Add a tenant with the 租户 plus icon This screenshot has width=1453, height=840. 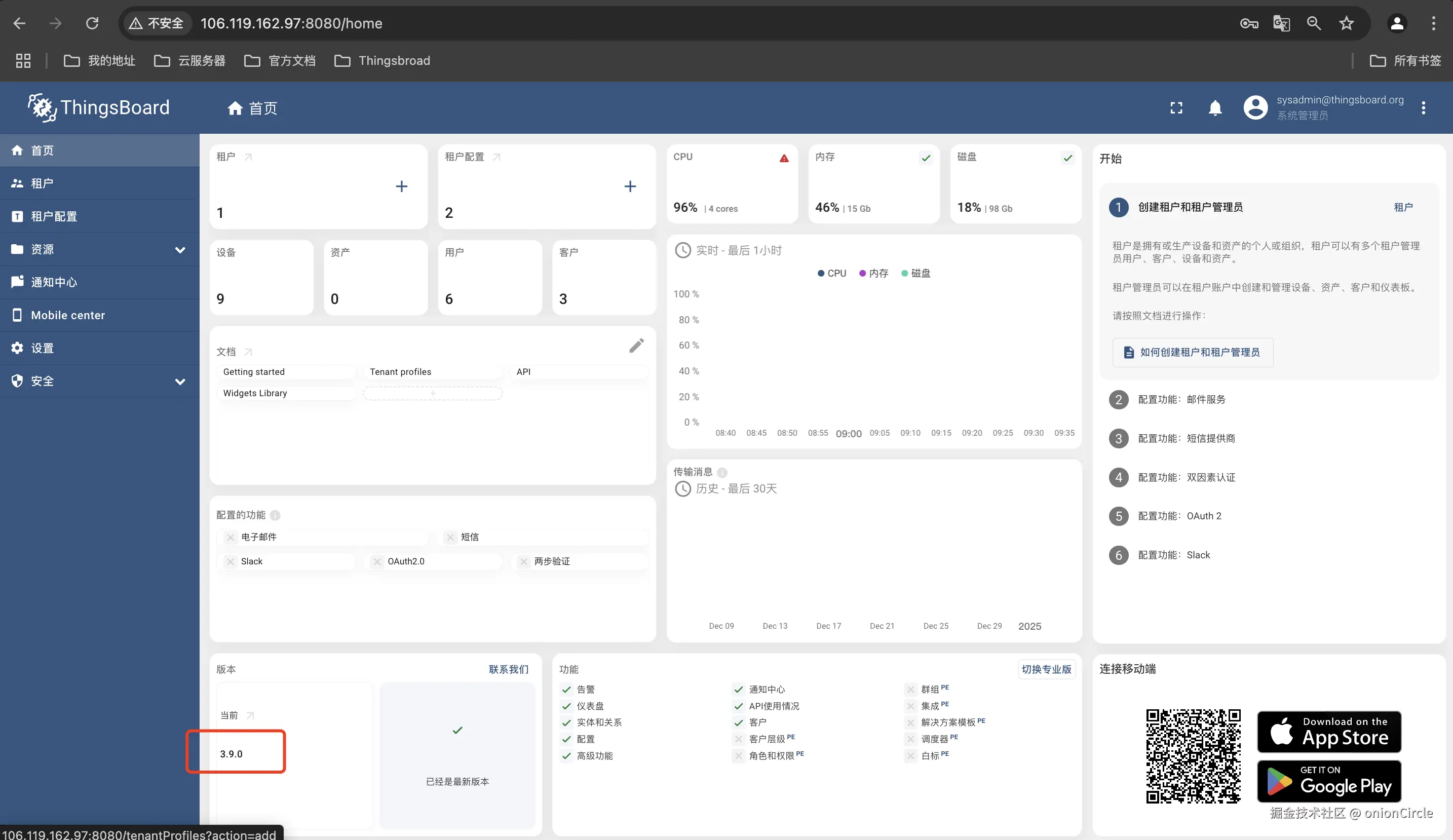(401, 186)
